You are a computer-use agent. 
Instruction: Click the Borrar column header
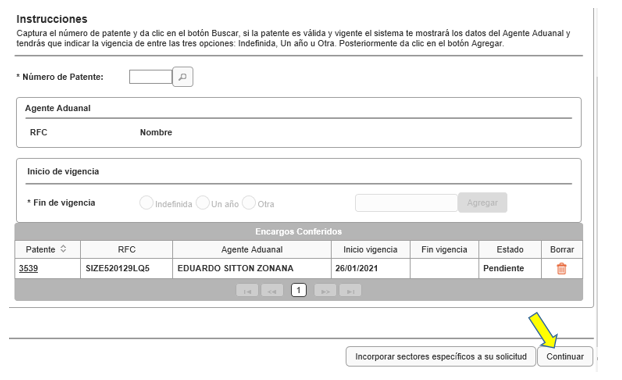coord(562,249)
